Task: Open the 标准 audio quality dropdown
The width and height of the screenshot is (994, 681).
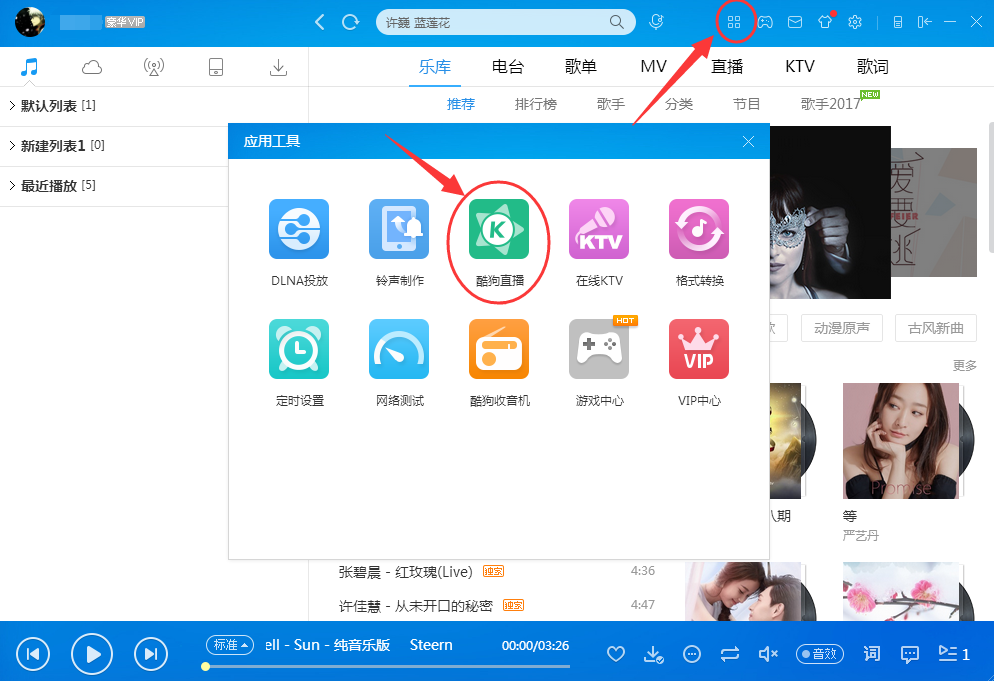Action: click(229, 645)
